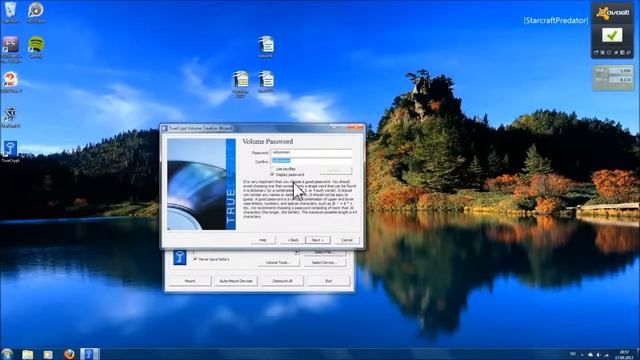This screenshot has width=640, height=360.
Task: Click Select Device in main window
Action: pyautogui.click(x=324, y=262)
